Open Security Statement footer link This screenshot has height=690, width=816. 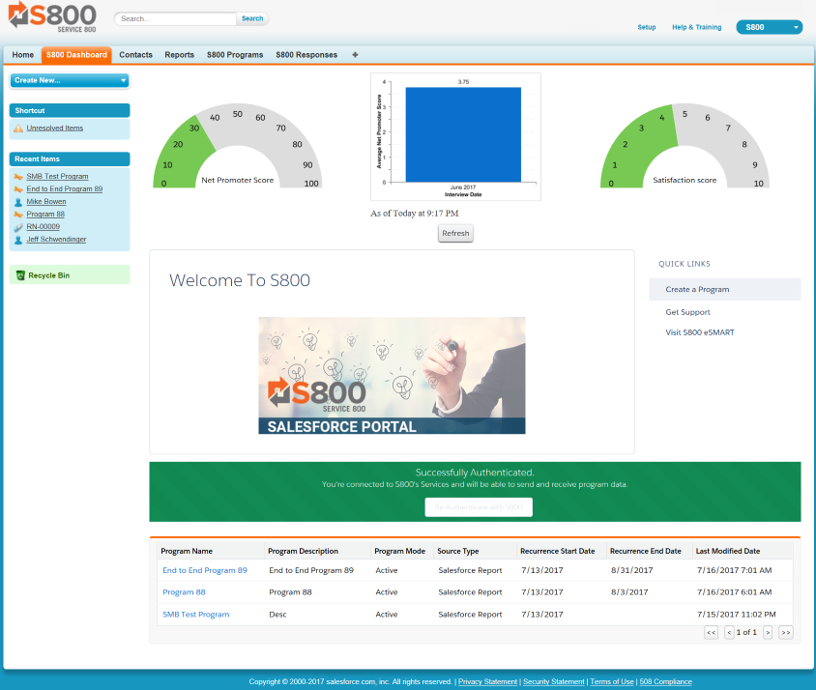pyautogui.click(x=554, y=682)
